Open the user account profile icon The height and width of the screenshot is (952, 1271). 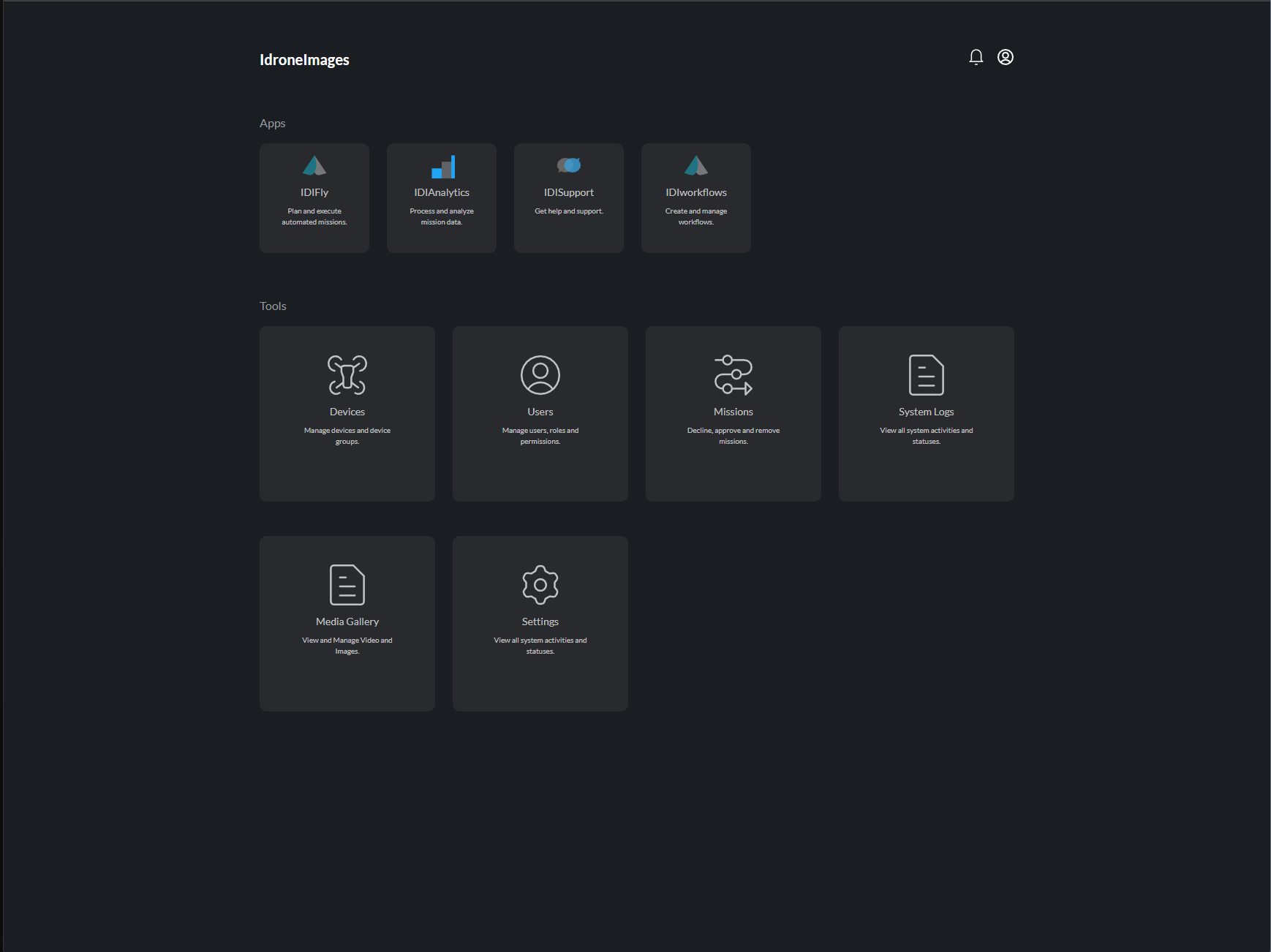[x=1006, y=57]
